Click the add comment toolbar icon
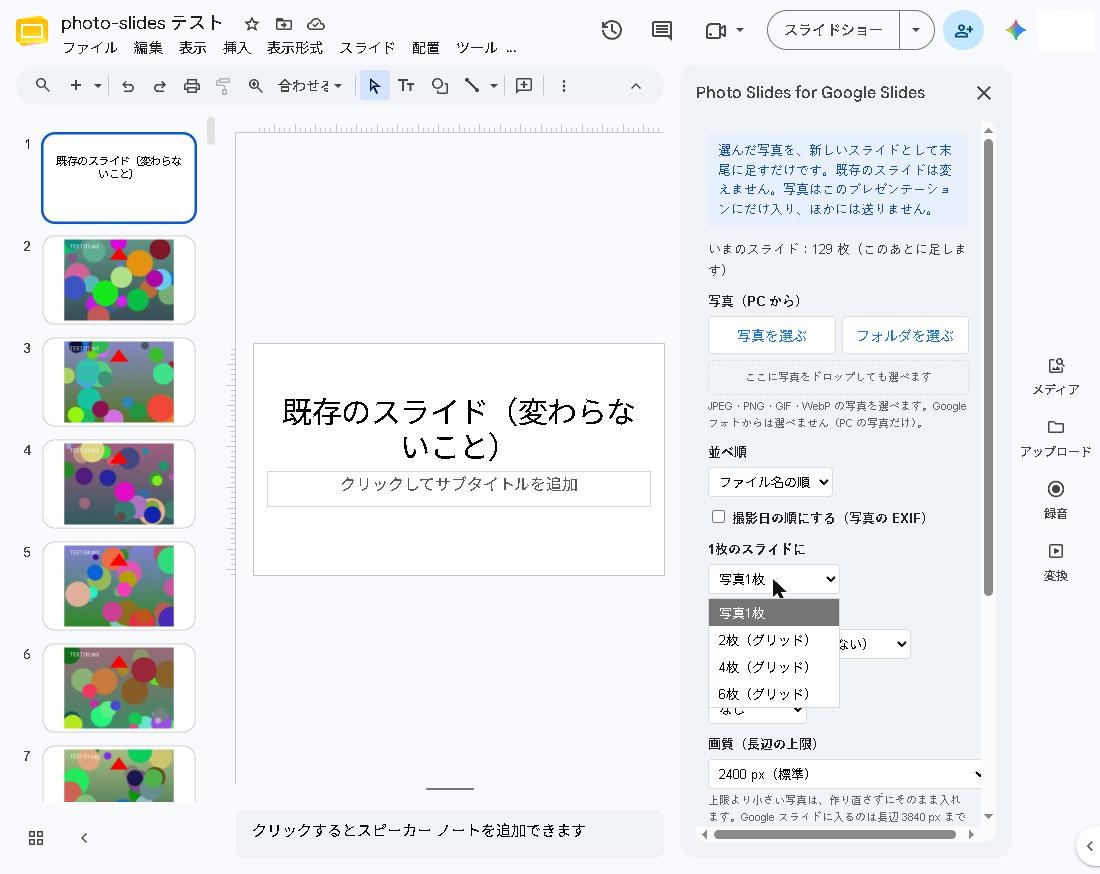 click(x=524, y=86)
